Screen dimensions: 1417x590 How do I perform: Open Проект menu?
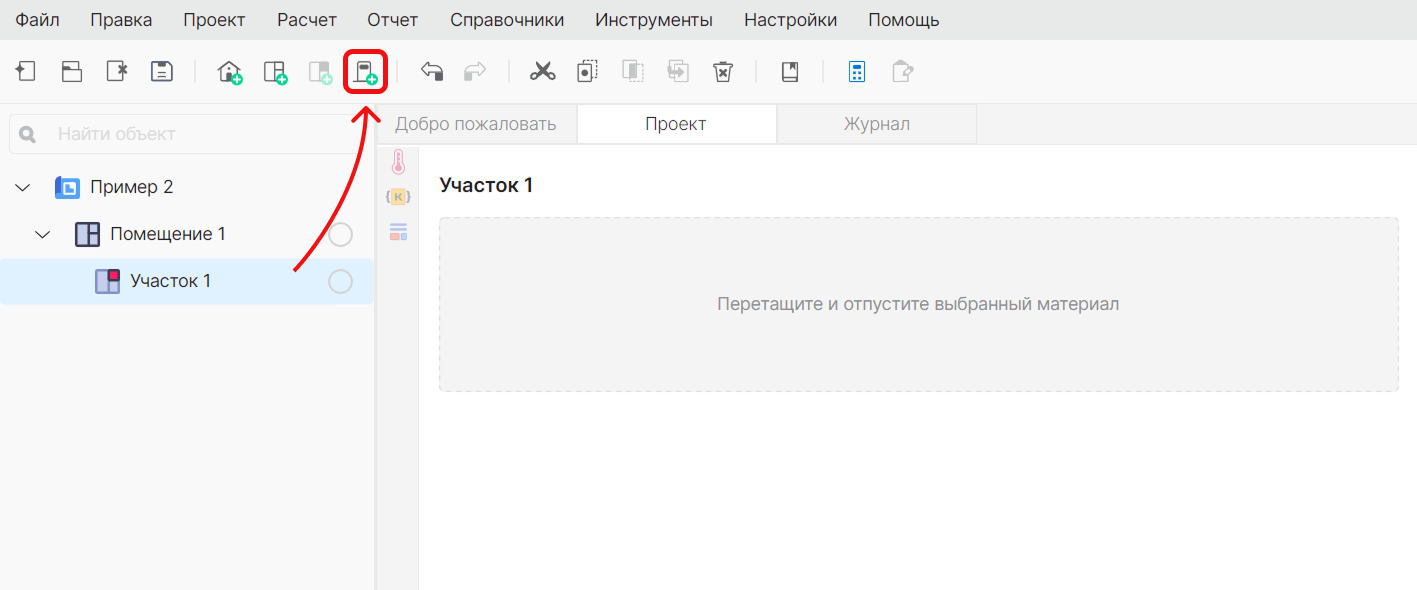pos(214,20)
